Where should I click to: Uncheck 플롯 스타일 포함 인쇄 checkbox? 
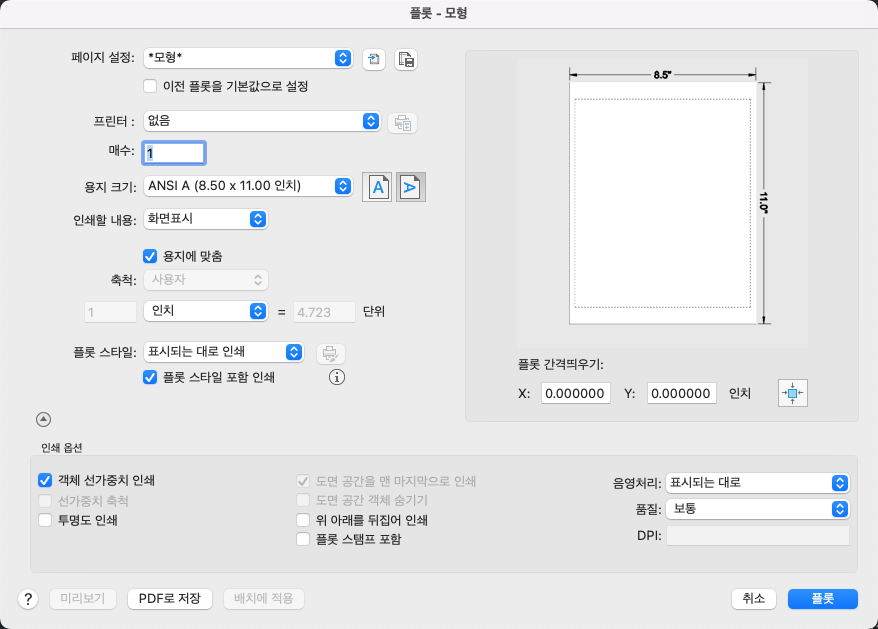pos(150,378)
